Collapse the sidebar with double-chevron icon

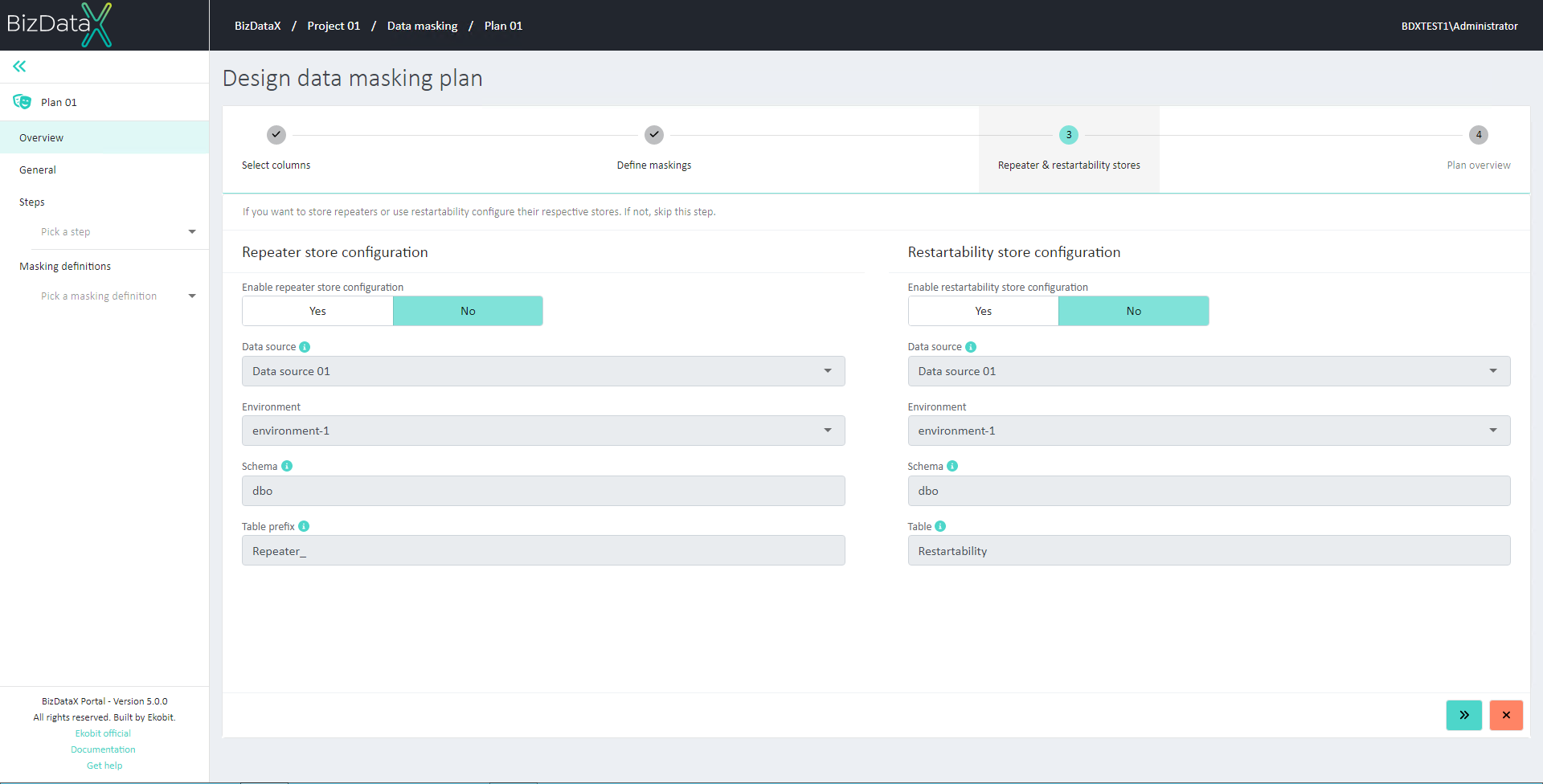[19, 66]
